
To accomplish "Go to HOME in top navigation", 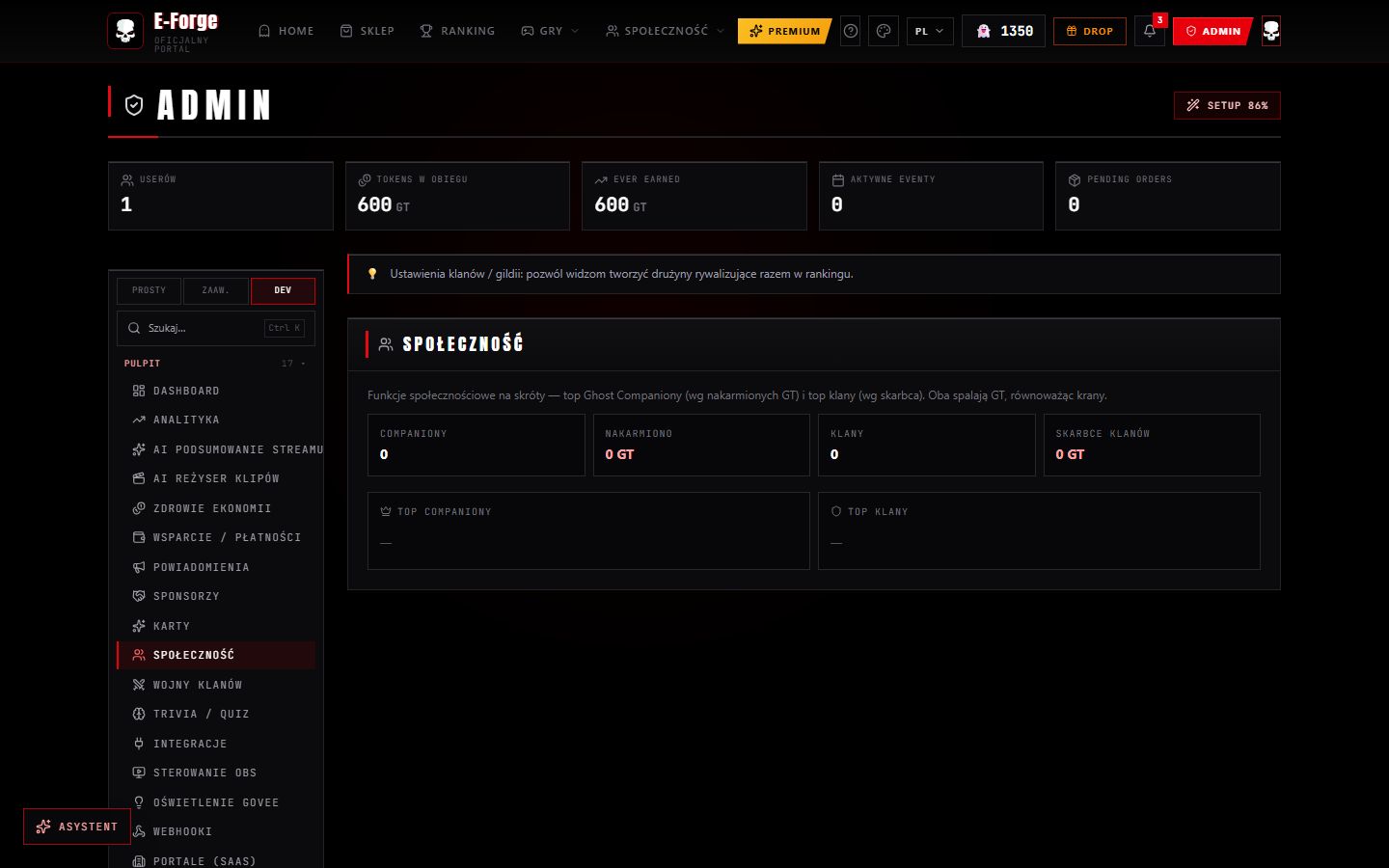I will [286, 31].
